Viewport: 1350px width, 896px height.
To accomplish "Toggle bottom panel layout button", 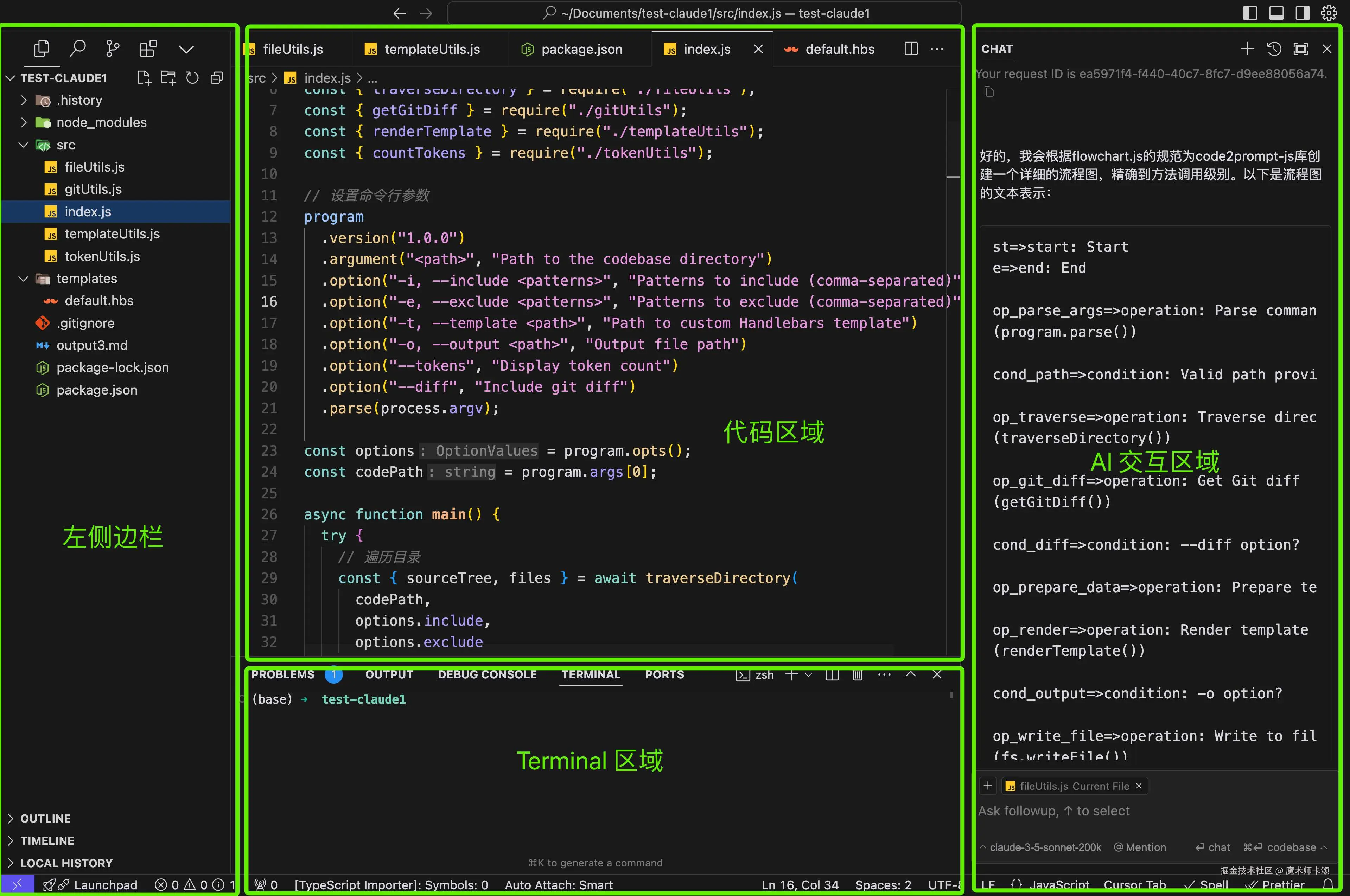I will click(1276, 13).
